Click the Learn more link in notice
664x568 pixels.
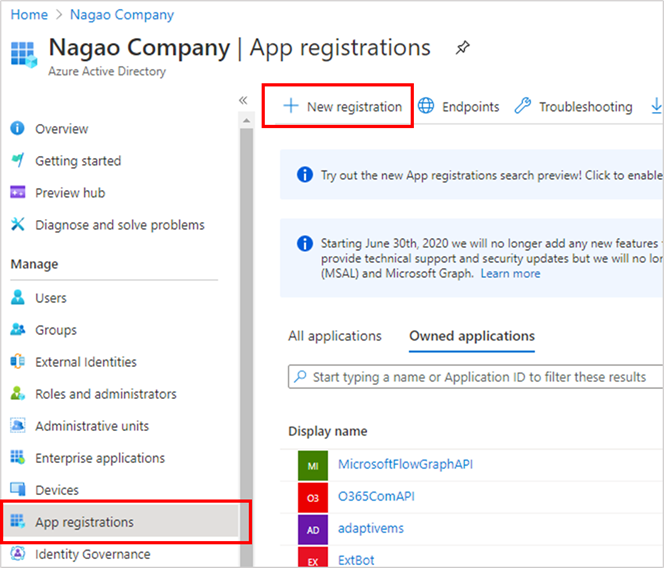510,274
